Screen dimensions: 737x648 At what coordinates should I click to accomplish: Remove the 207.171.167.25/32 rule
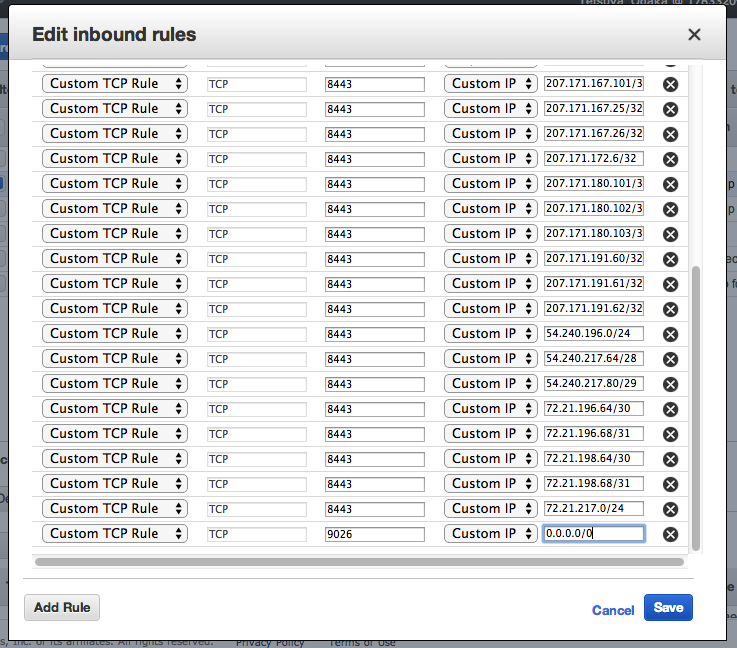[x=670, y=109]
